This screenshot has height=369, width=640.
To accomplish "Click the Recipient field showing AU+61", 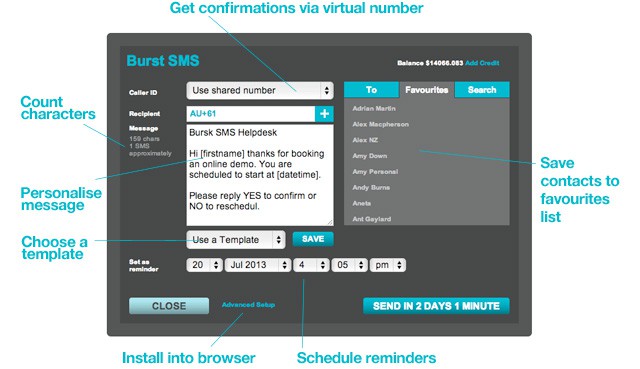I will [251, 114].
